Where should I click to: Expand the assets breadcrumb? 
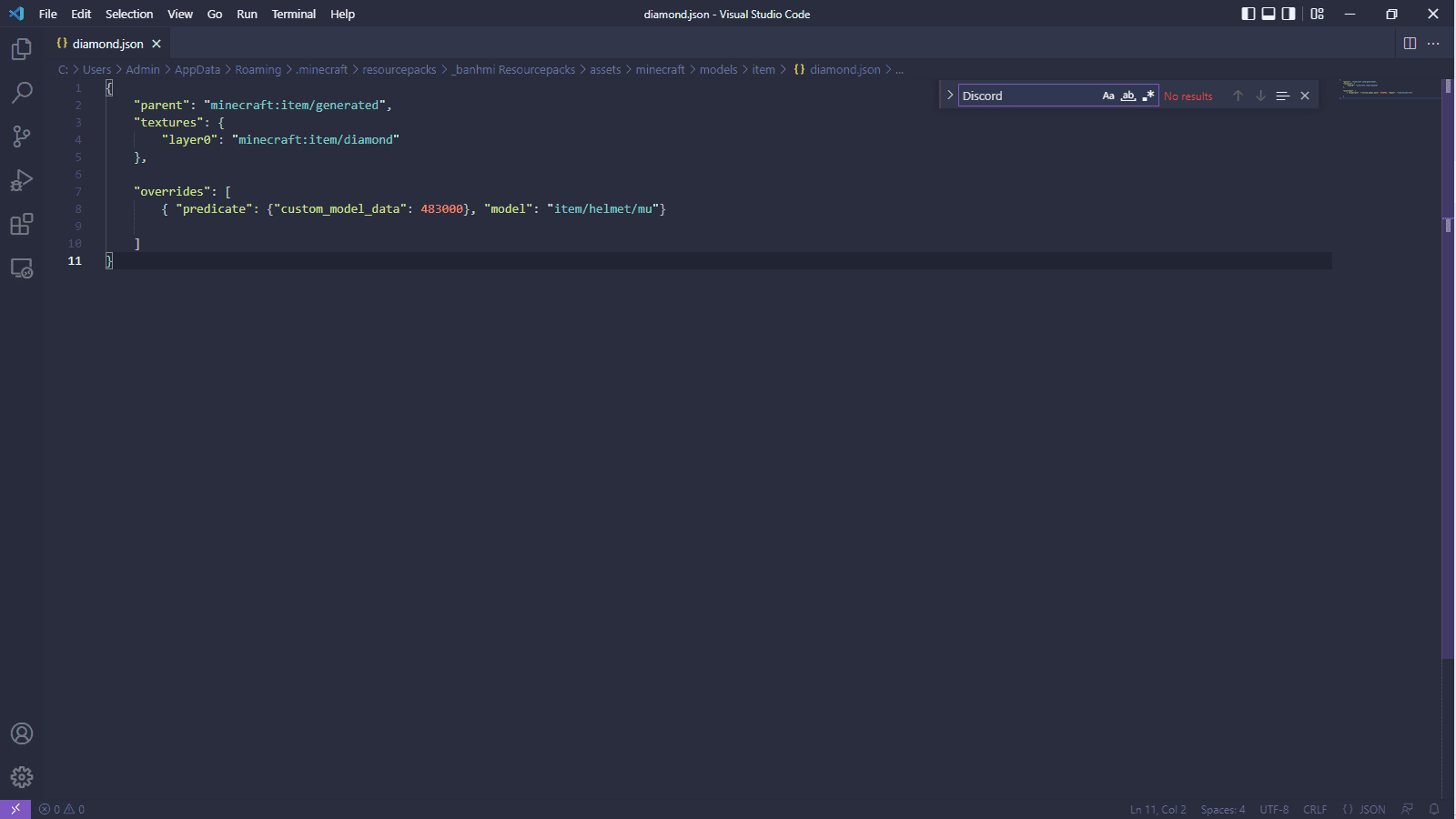pos(605,69)
